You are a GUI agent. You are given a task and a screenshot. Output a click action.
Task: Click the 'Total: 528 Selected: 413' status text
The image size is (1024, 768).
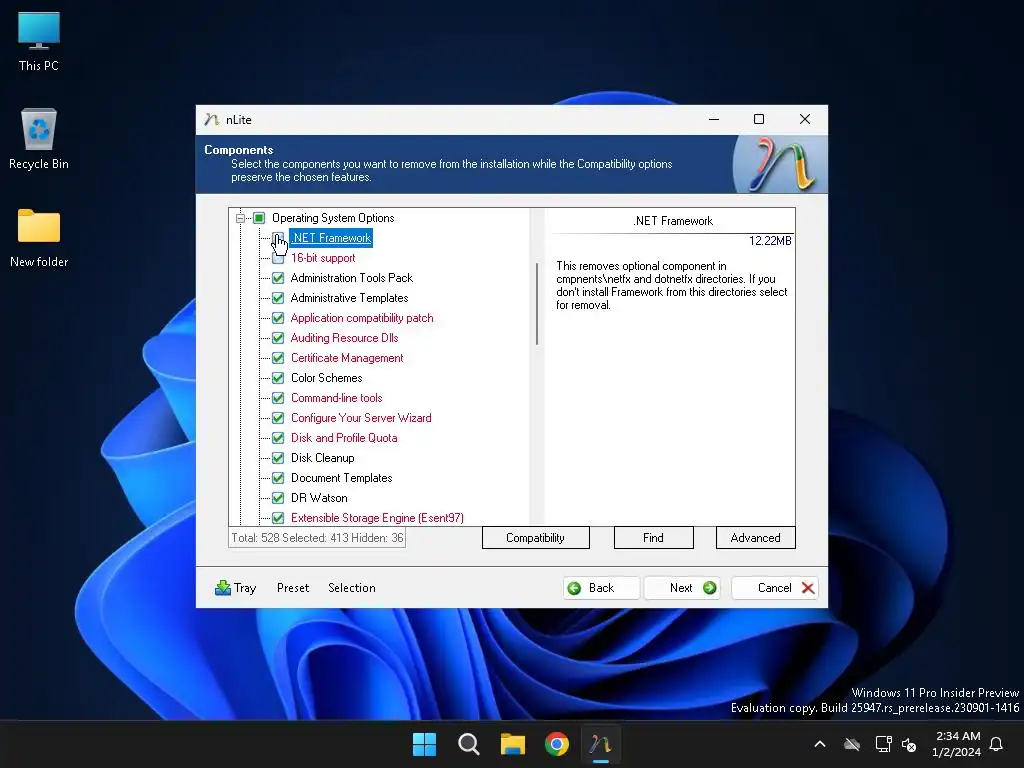click(x=317, y=538)
